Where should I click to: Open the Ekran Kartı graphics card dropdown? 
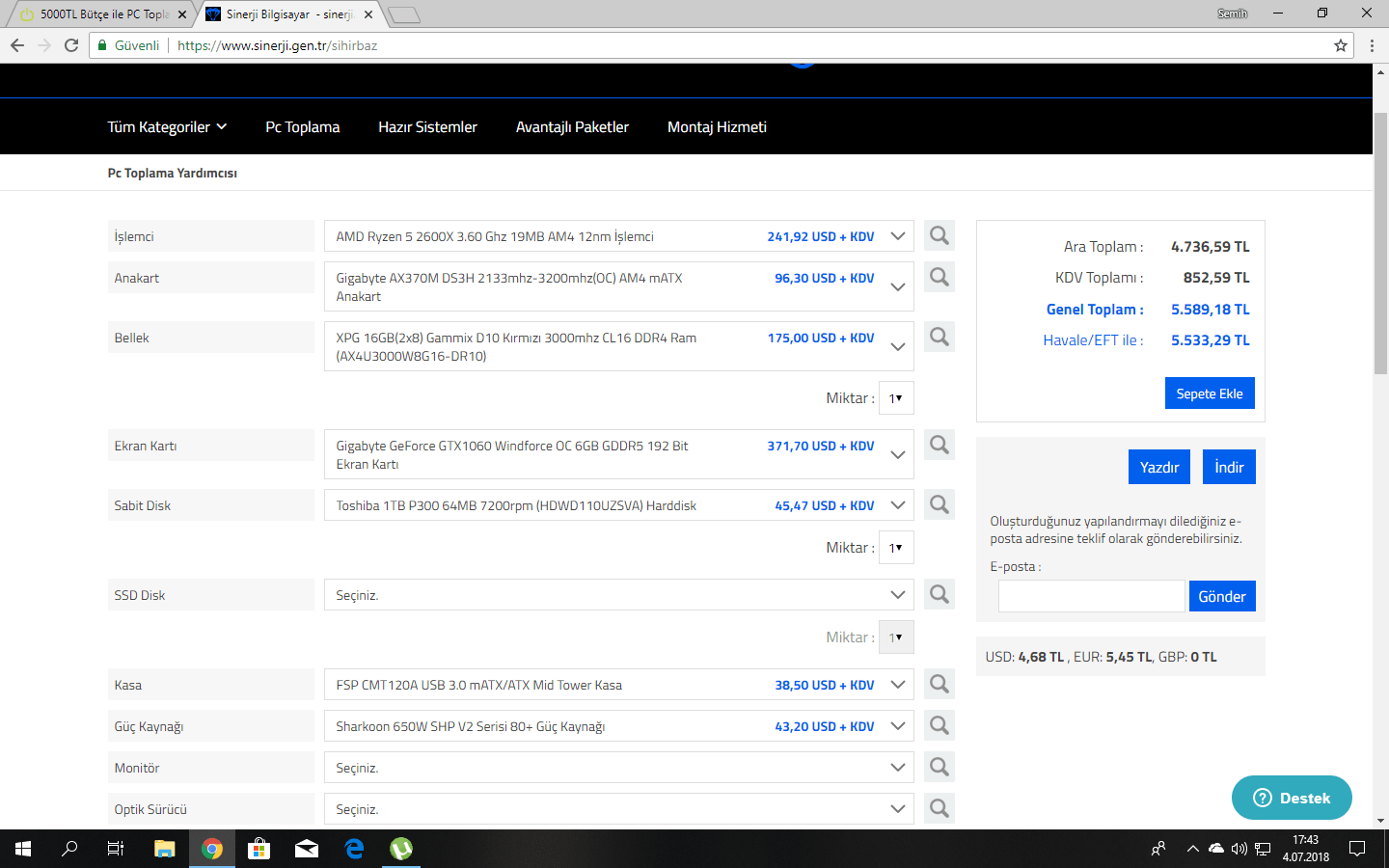pyautogui.click(x=619, y=454)
